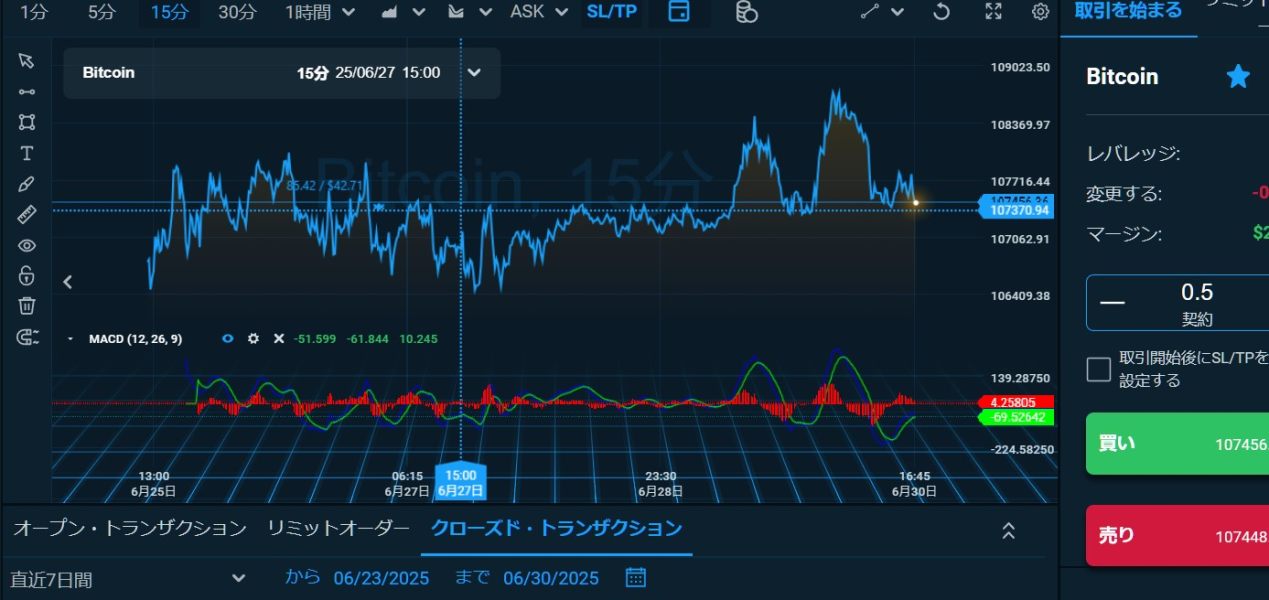Click the area chart type icon
1269x600 pixels.
coord(390,12)
